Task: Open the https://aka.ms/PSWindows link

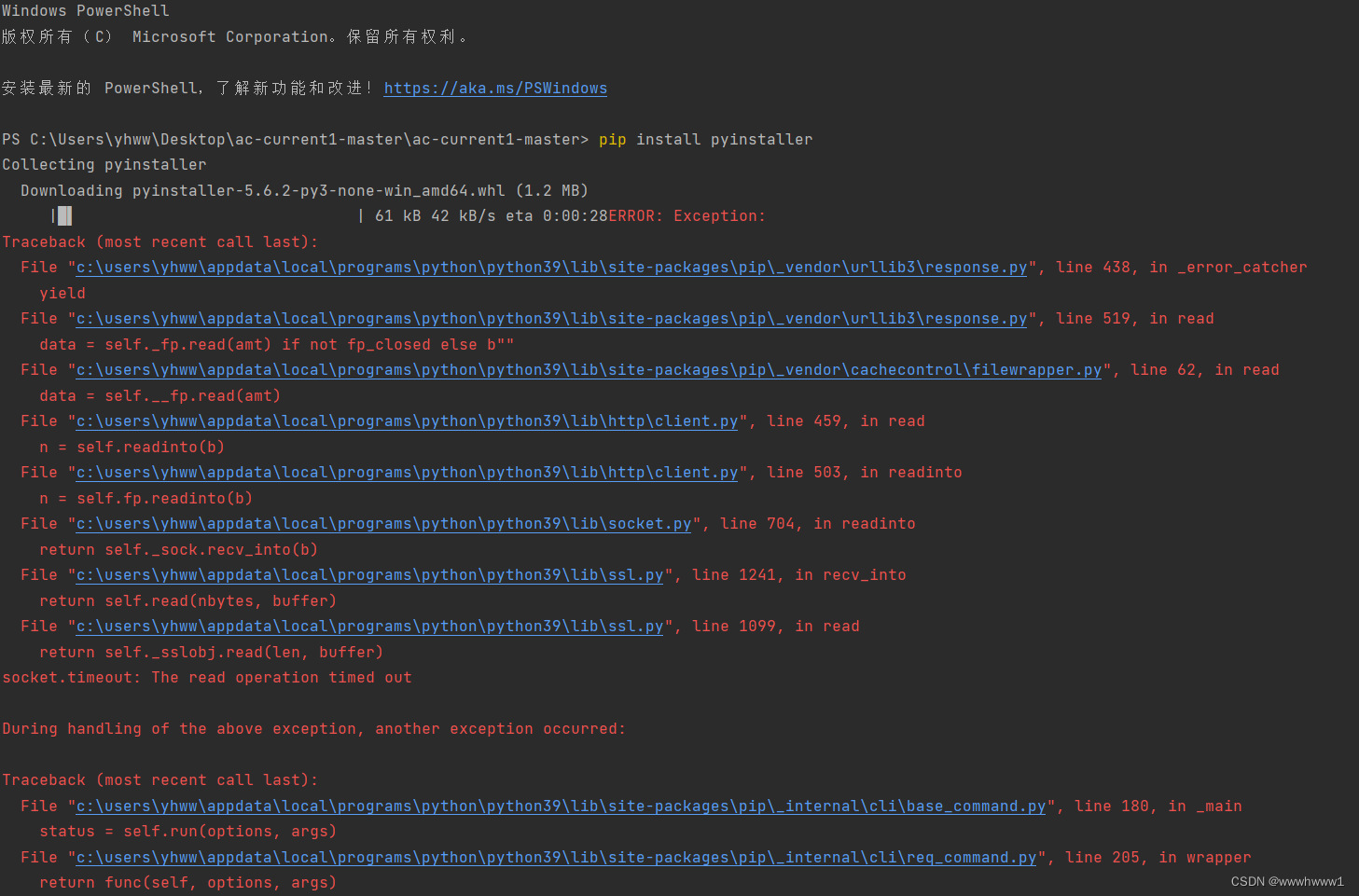Action: pos(494,88)
